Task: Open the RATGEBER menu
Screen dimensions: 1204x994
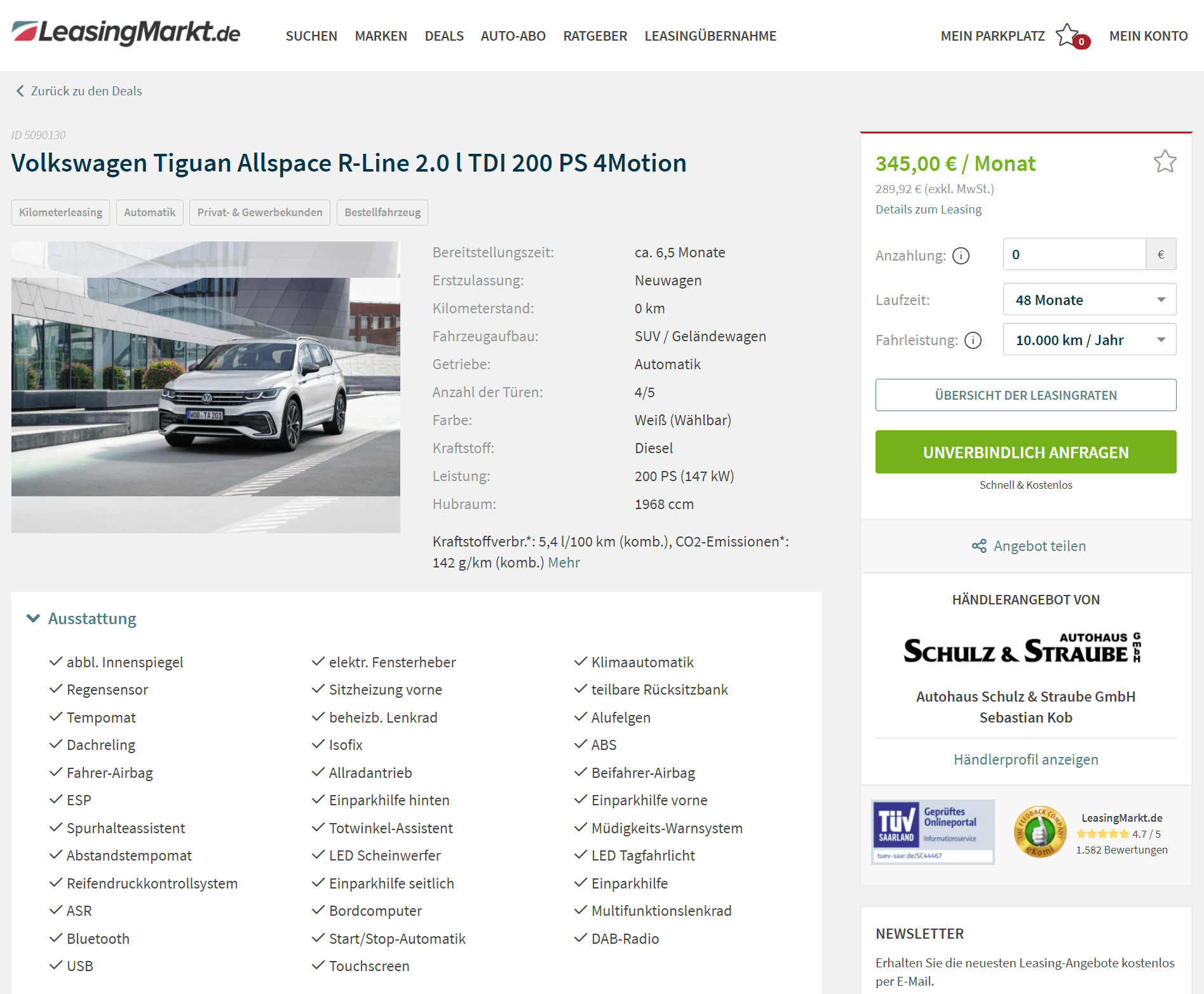Action: click(595, 36)
